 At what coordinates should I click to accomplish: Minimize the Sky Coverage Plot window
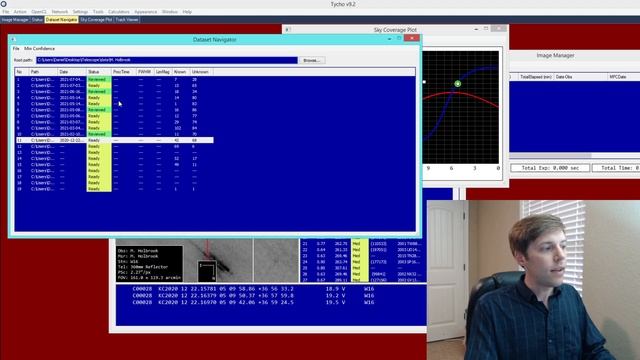[x=476, y=29]
